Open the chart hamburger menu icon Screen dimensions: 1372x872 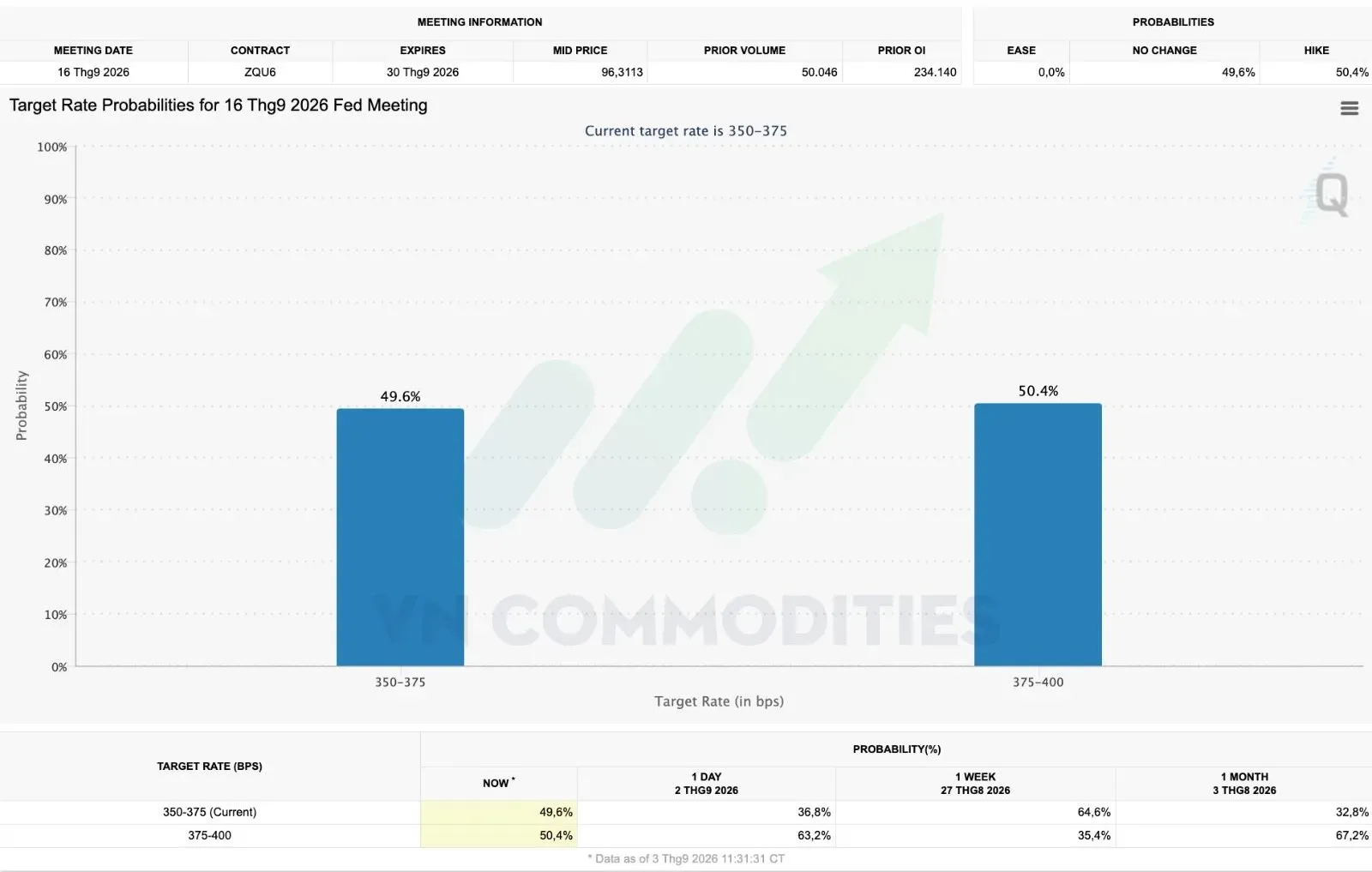pos(1349,108)
